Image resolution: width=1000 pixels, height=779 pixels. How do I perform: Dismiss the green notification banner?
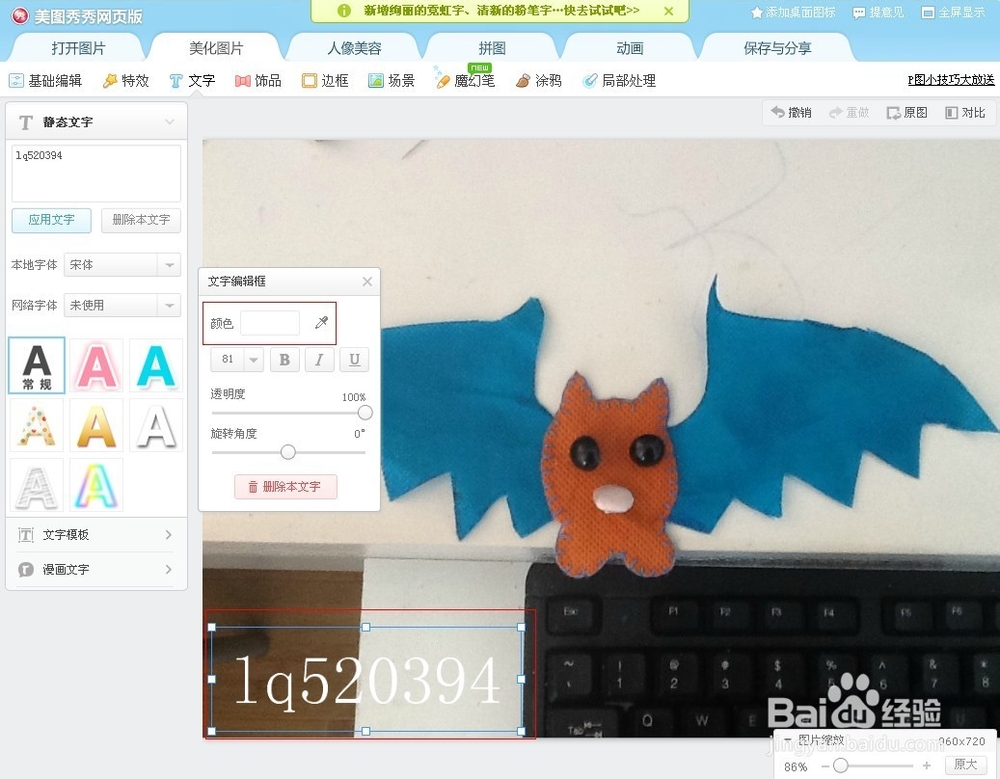point(668,11)
